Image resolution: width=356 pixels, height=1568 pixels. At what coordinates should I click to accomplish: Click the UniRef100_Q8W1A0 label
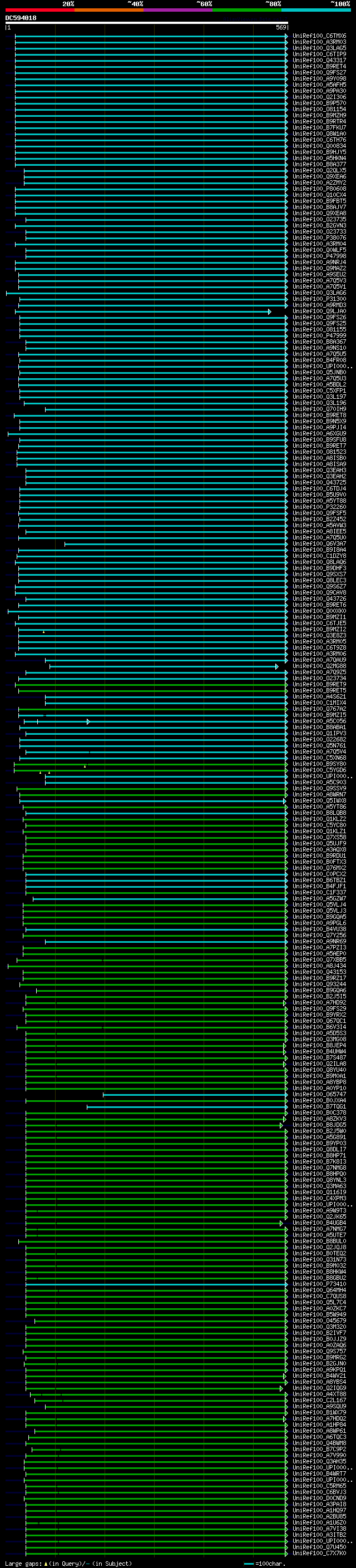point(319,134)
